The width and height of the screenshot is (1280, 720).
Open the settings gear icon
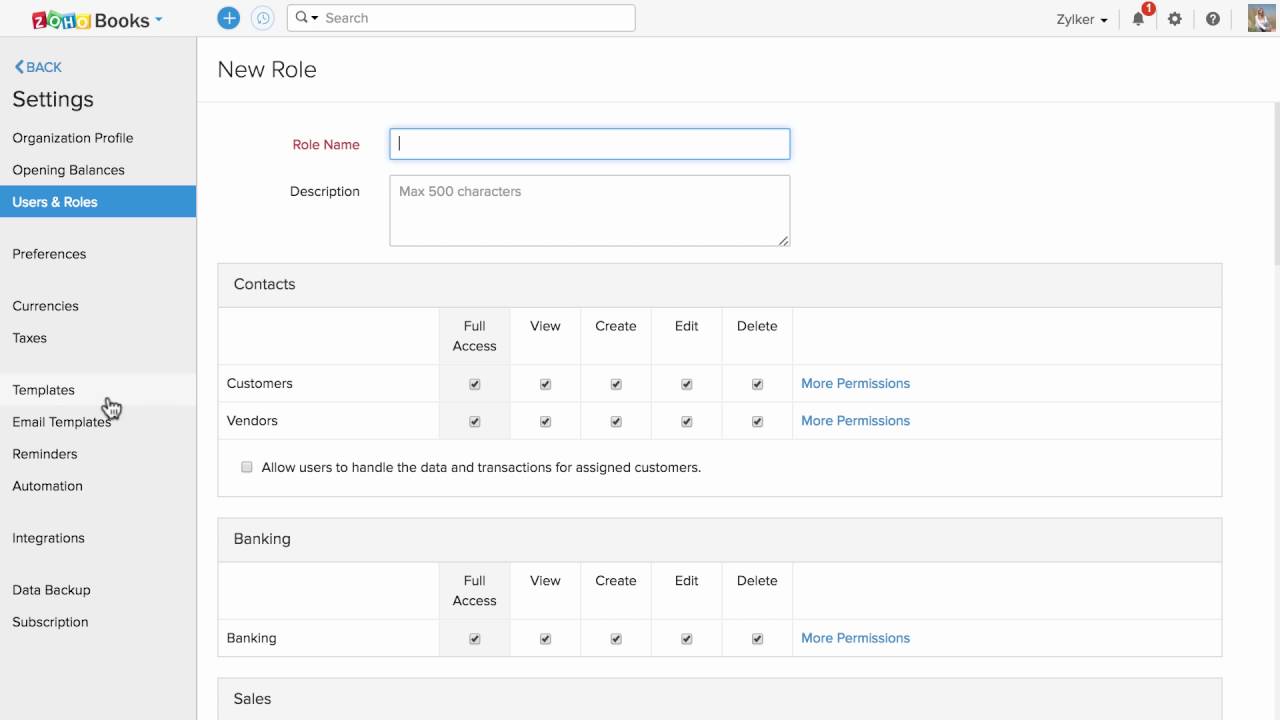coord(1175,19)
